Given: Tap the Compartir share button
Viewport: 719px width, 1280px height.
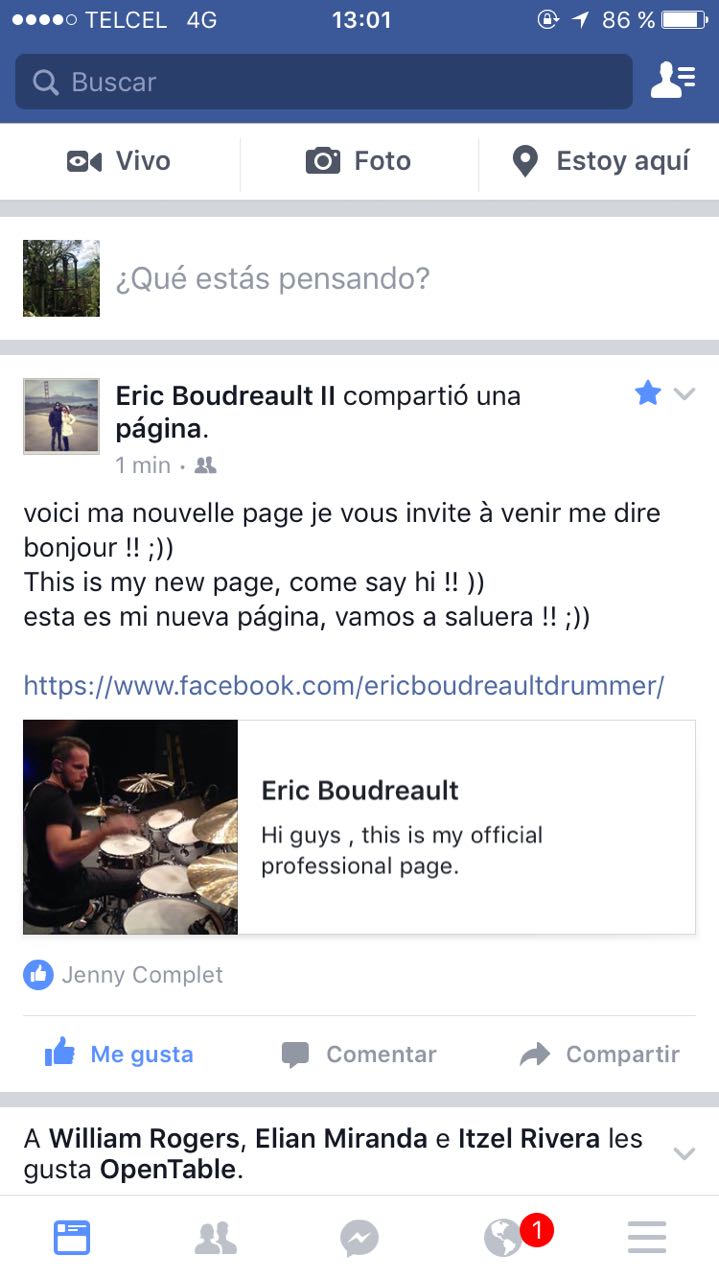Looking at the screenshot, I should [600, 1054].
